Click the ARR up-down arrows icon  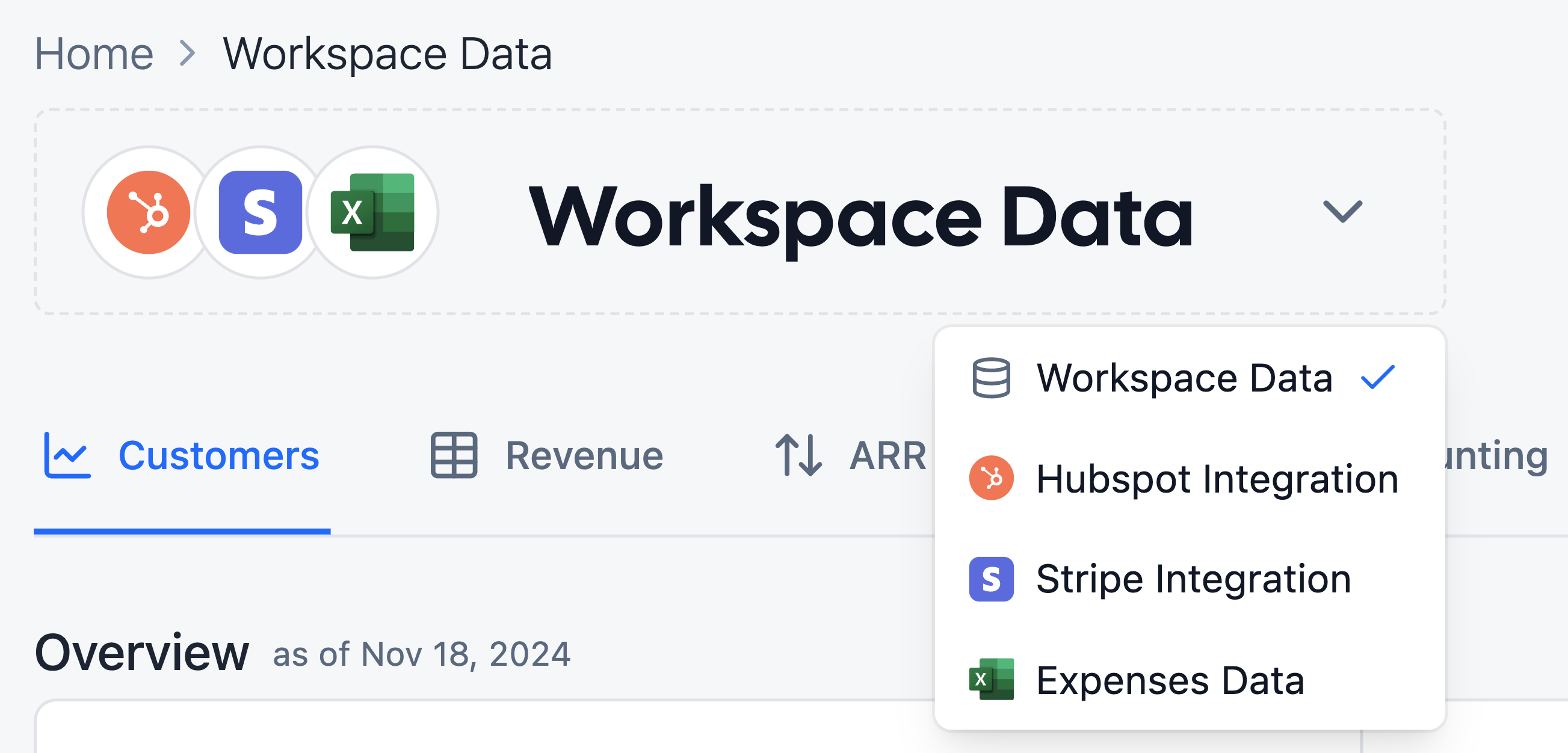click(798, 455)
